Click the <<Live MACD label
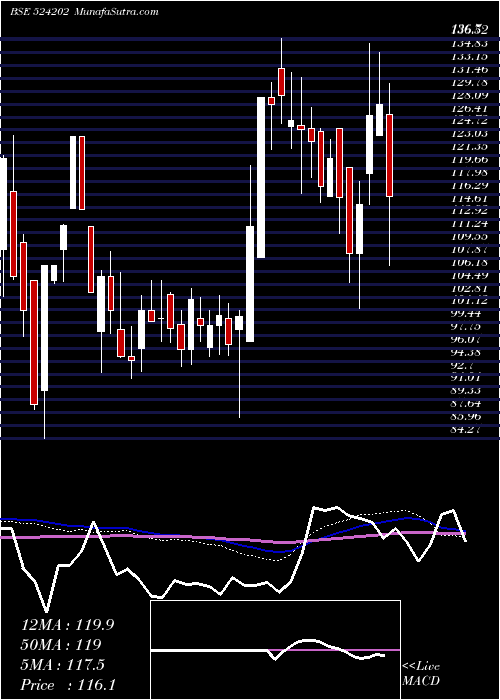This screenshot has height=700, width=500. tap(421, 673)
